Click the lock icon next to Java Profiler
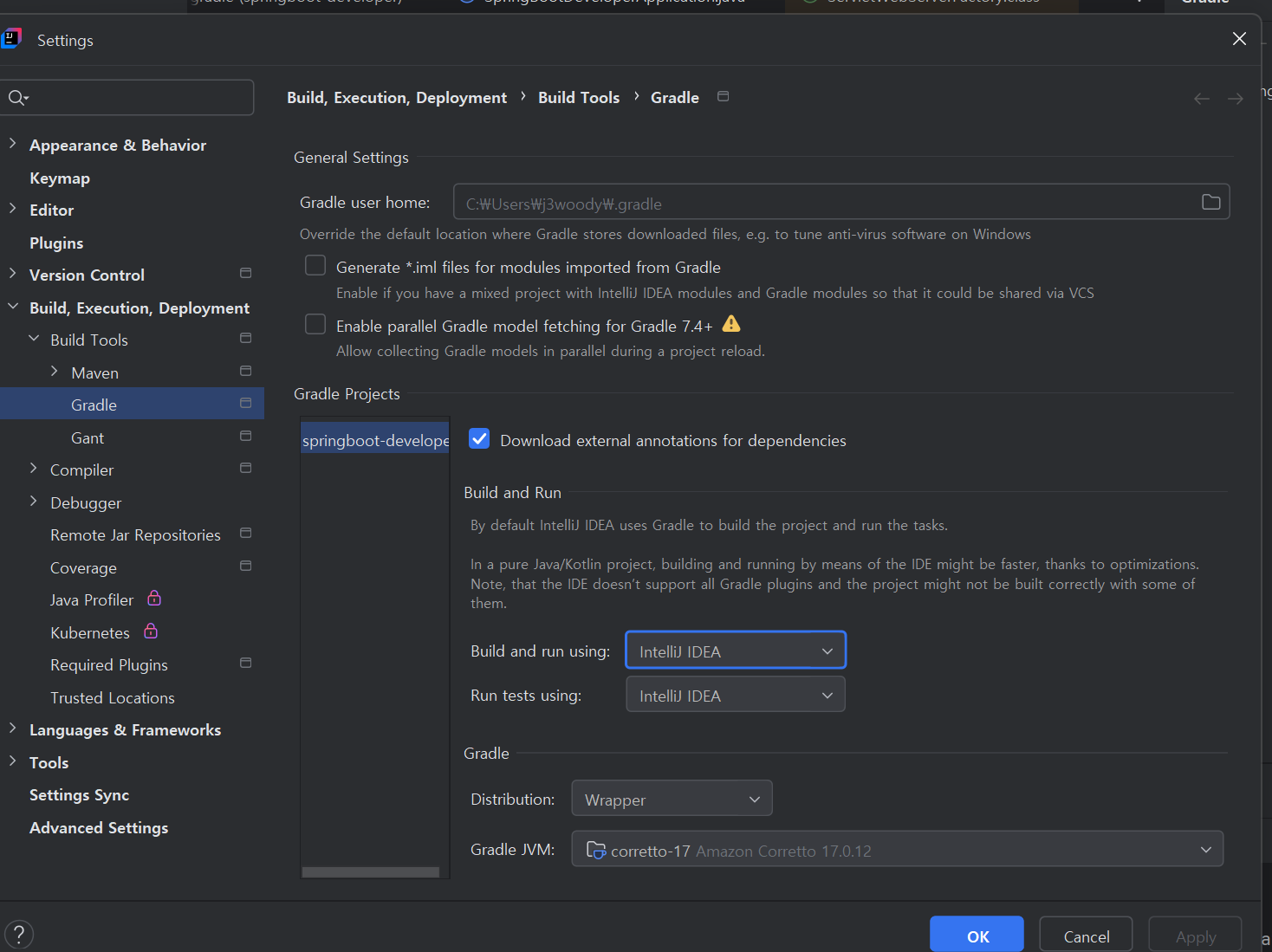Image resolution: width=1272 pixels, height=952 pixels. 154,598
